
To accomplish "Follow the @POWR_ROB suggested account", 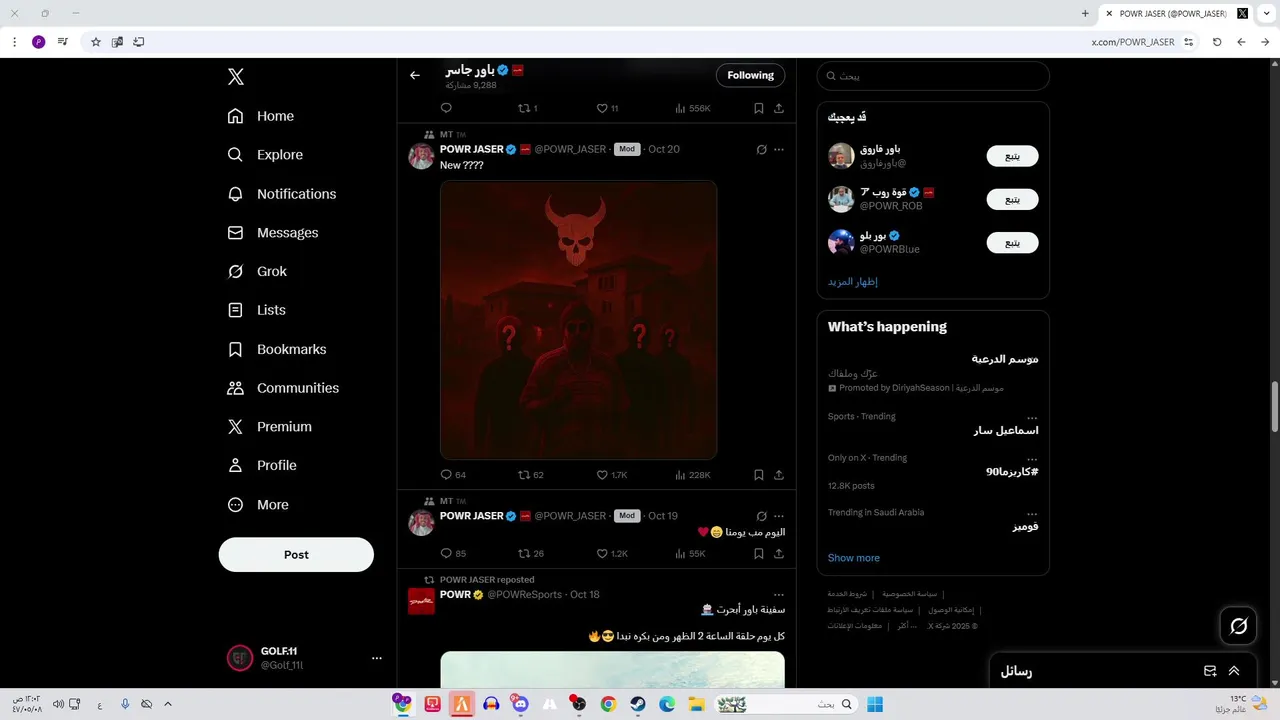I will [x=1012, y=199].
